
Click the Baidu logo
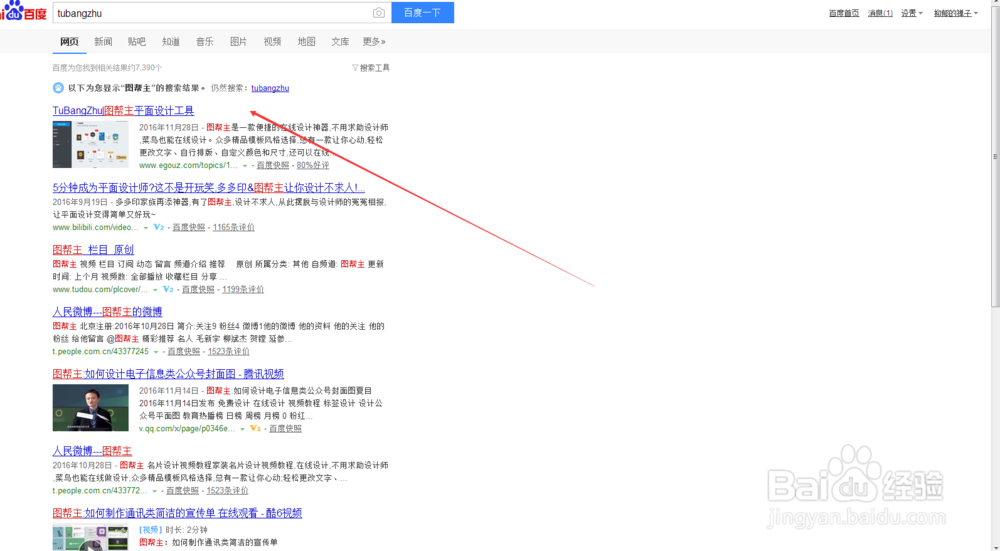24,11
